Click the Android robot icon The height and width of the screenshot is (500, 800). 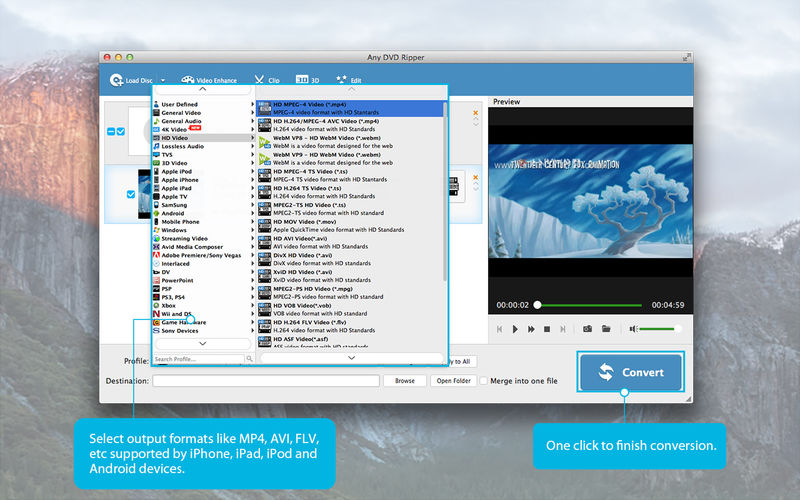click(x=157, y=213)
